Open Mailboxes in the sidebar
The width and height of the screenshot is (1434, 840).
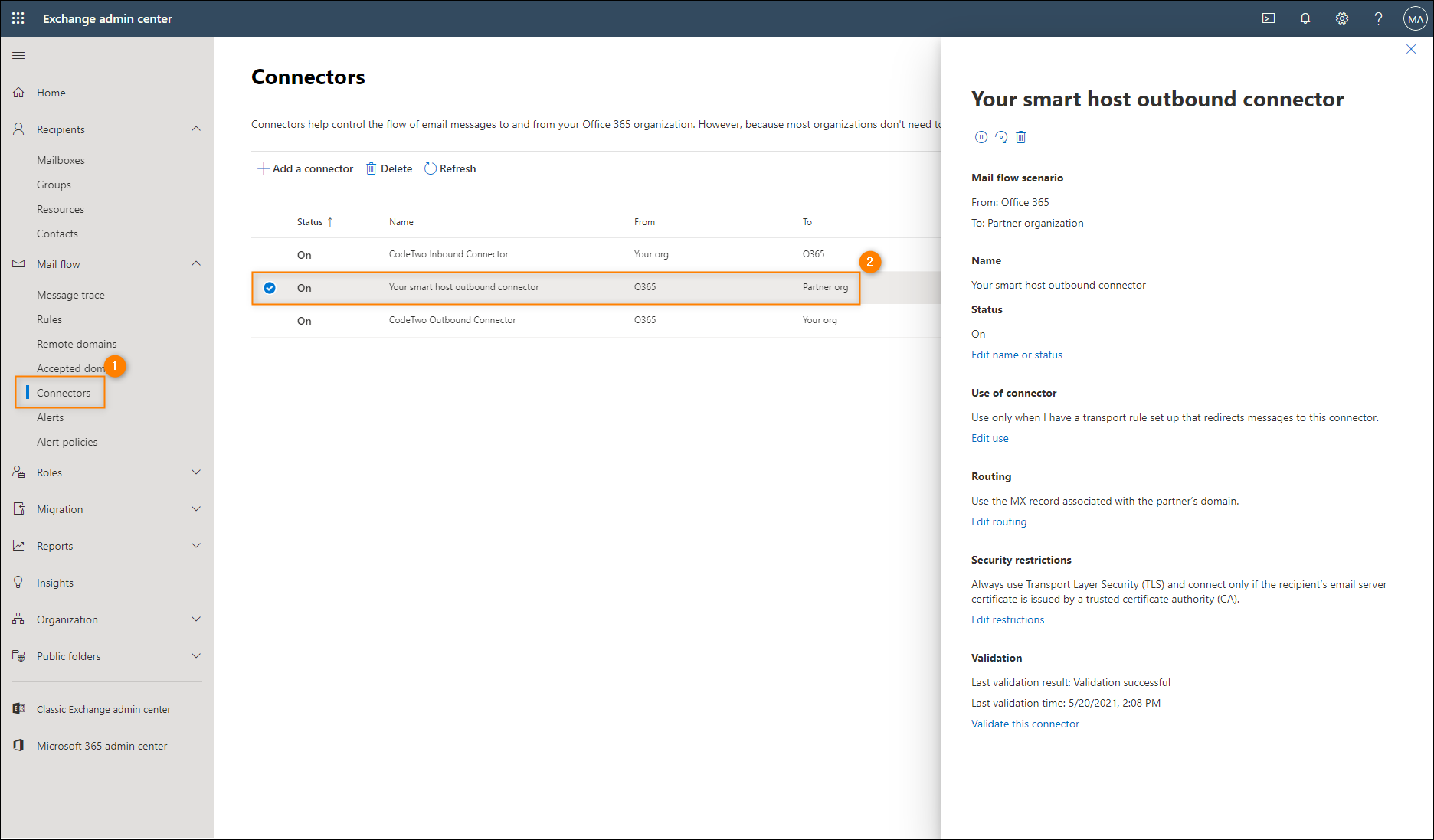click(x=61, y=160)
